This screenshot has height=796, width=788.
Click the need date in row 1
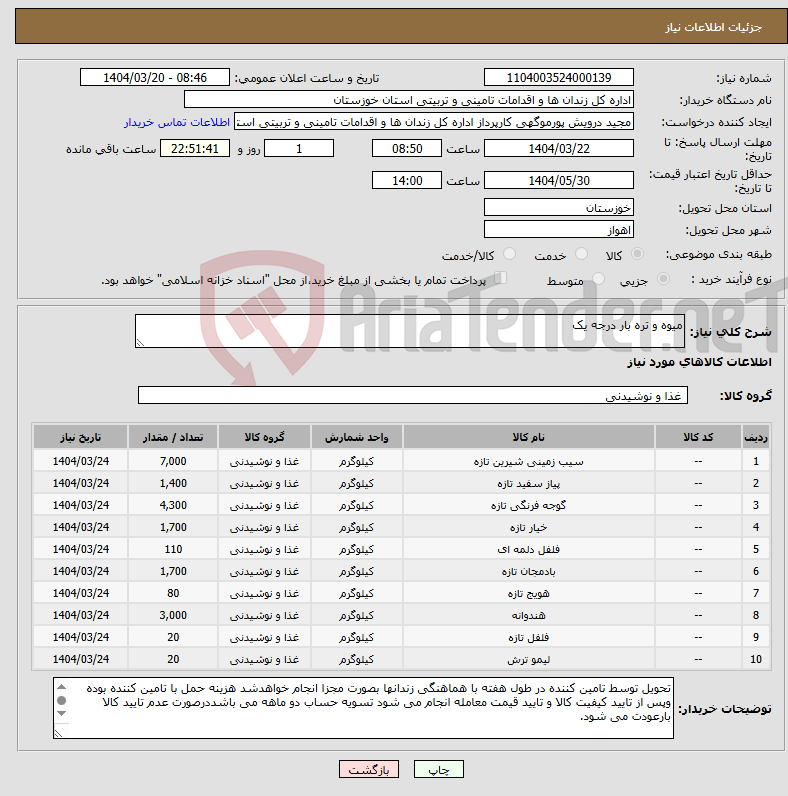coord(81,461)
